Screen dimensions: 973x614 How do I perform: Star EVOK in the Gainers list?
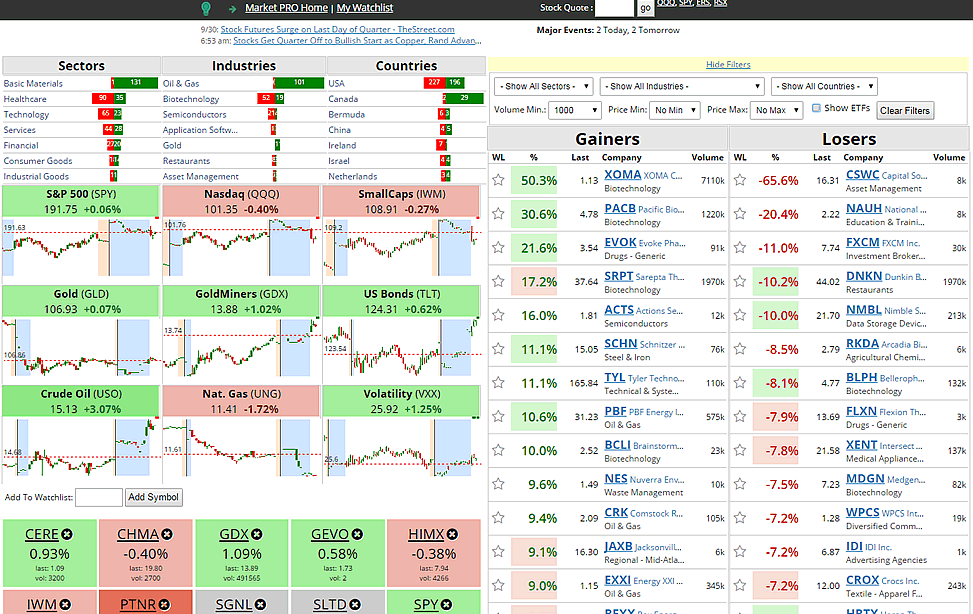498,247
